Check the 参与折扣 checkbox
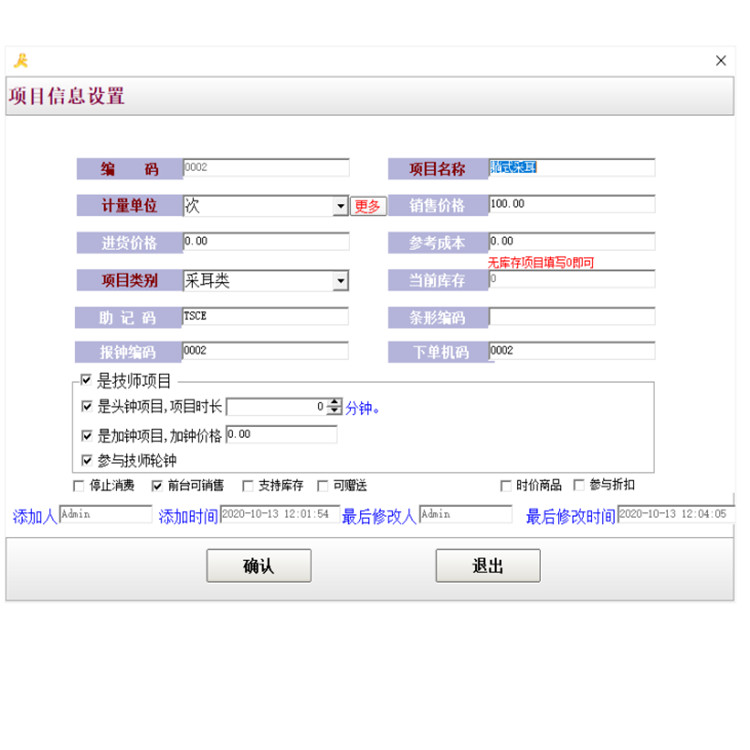 coord(579,485)
